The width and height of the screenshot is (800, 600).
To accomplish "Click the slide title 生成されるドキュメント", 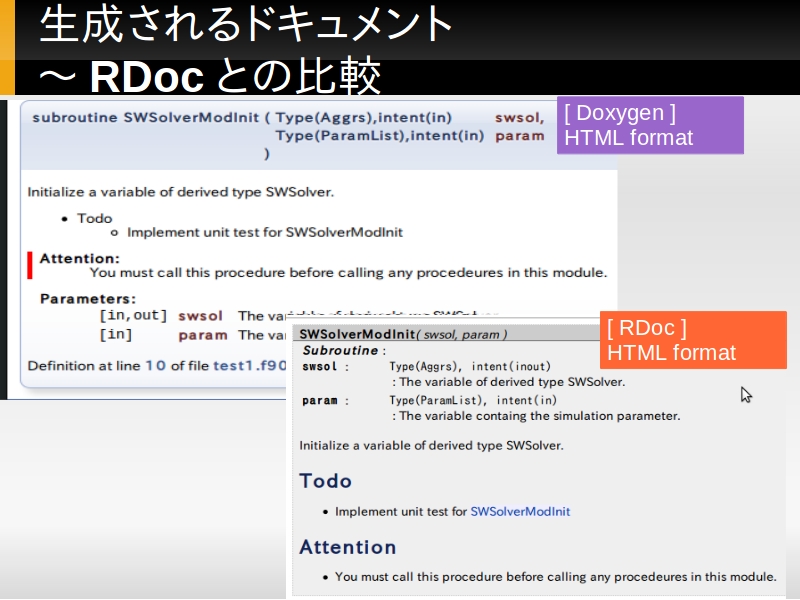I will coord(246,25).
